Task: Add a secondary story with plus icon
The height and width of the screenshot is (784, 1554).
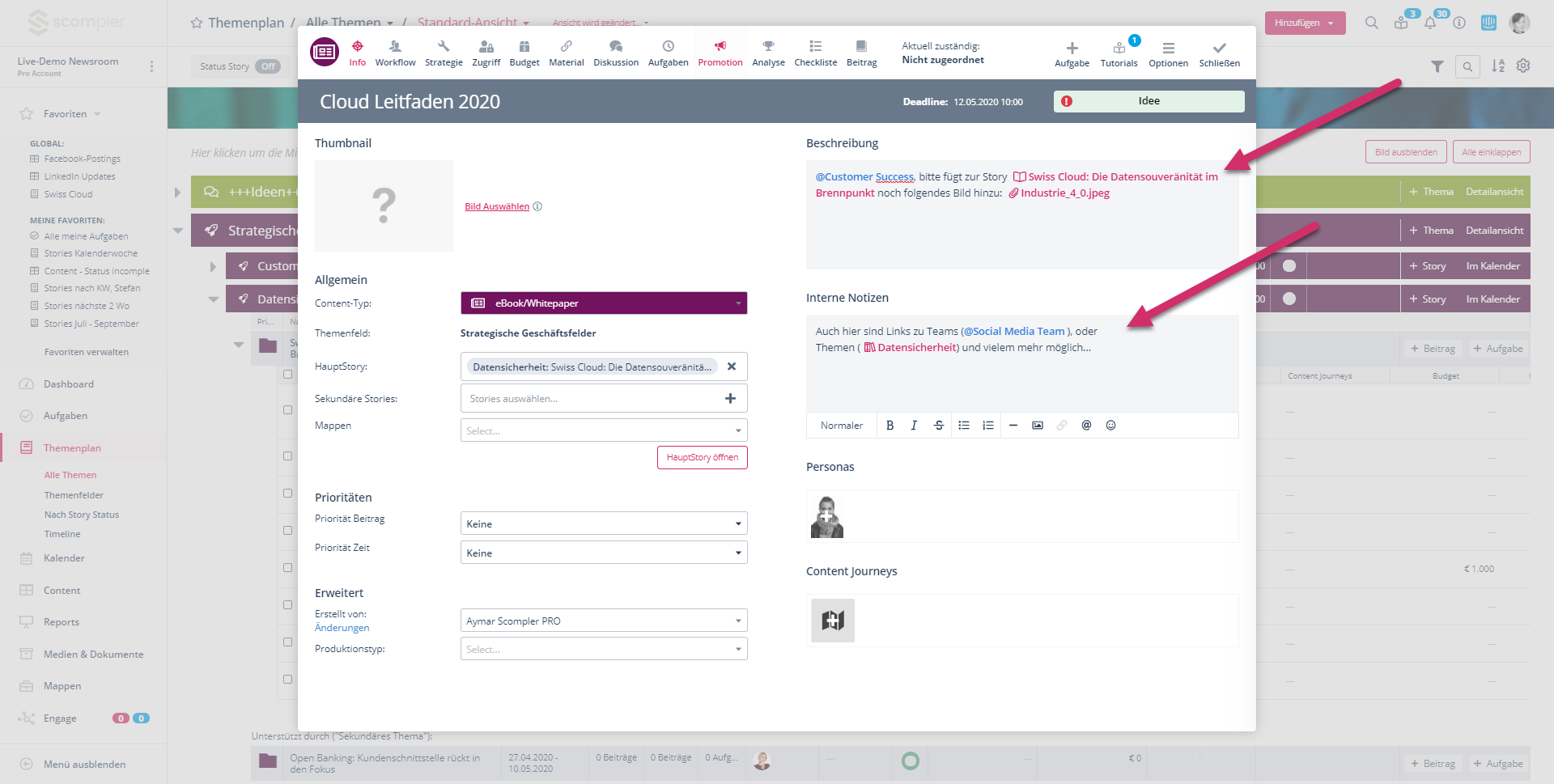Action: point(730,398)
